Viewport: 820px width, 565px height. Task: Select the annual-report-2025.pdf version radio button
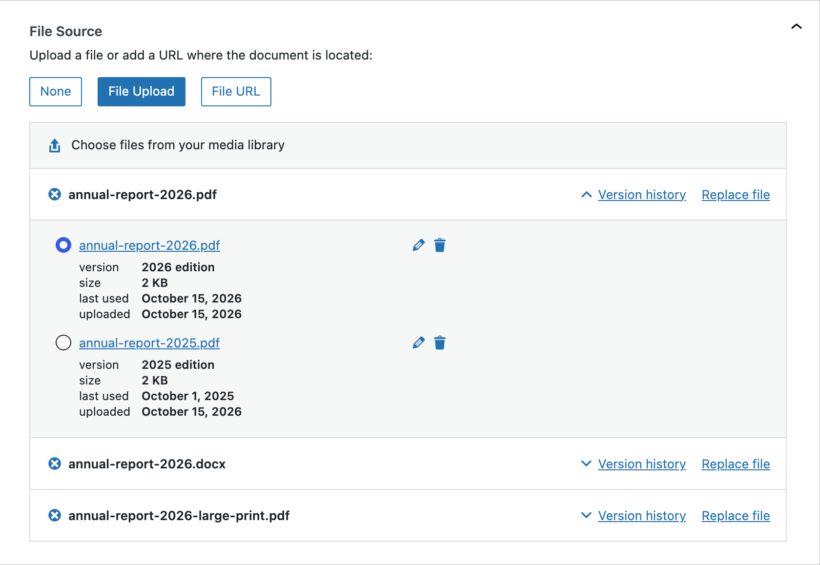pos(63,343)
